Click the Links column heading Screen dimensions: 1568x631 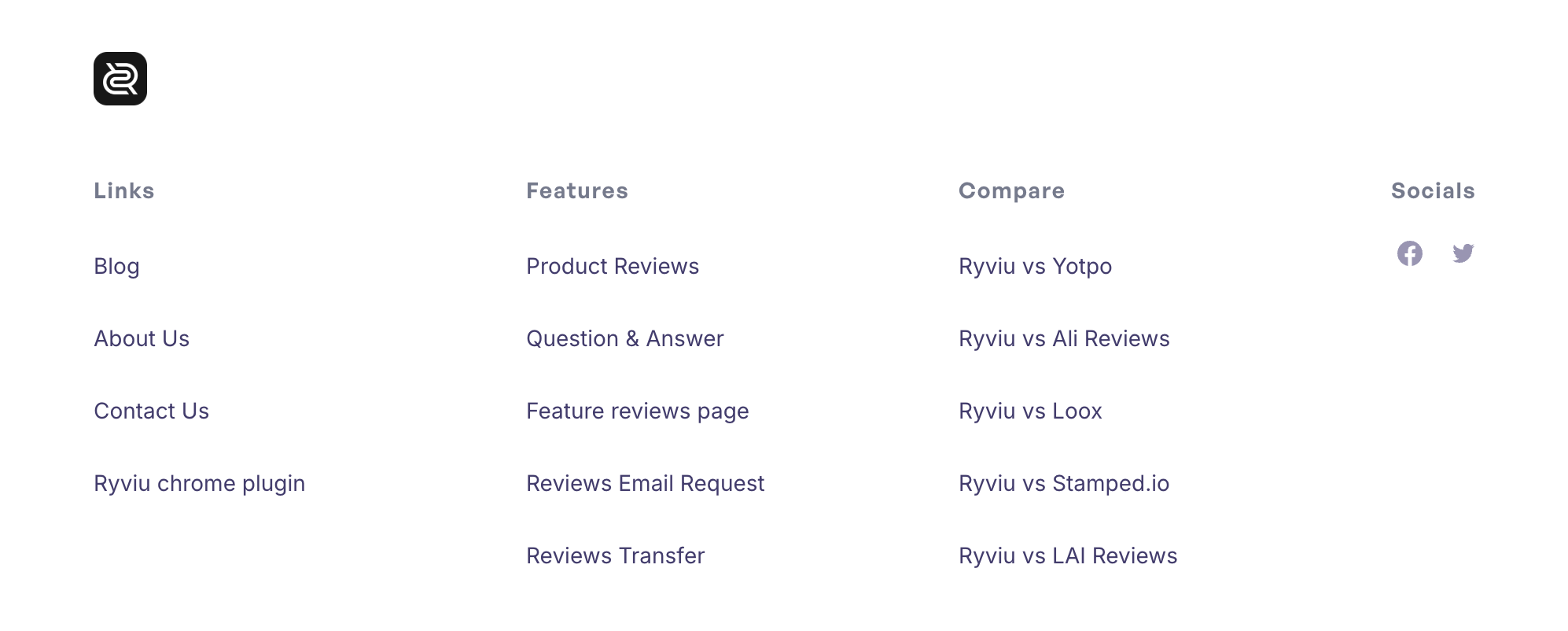tap(124, 190)
